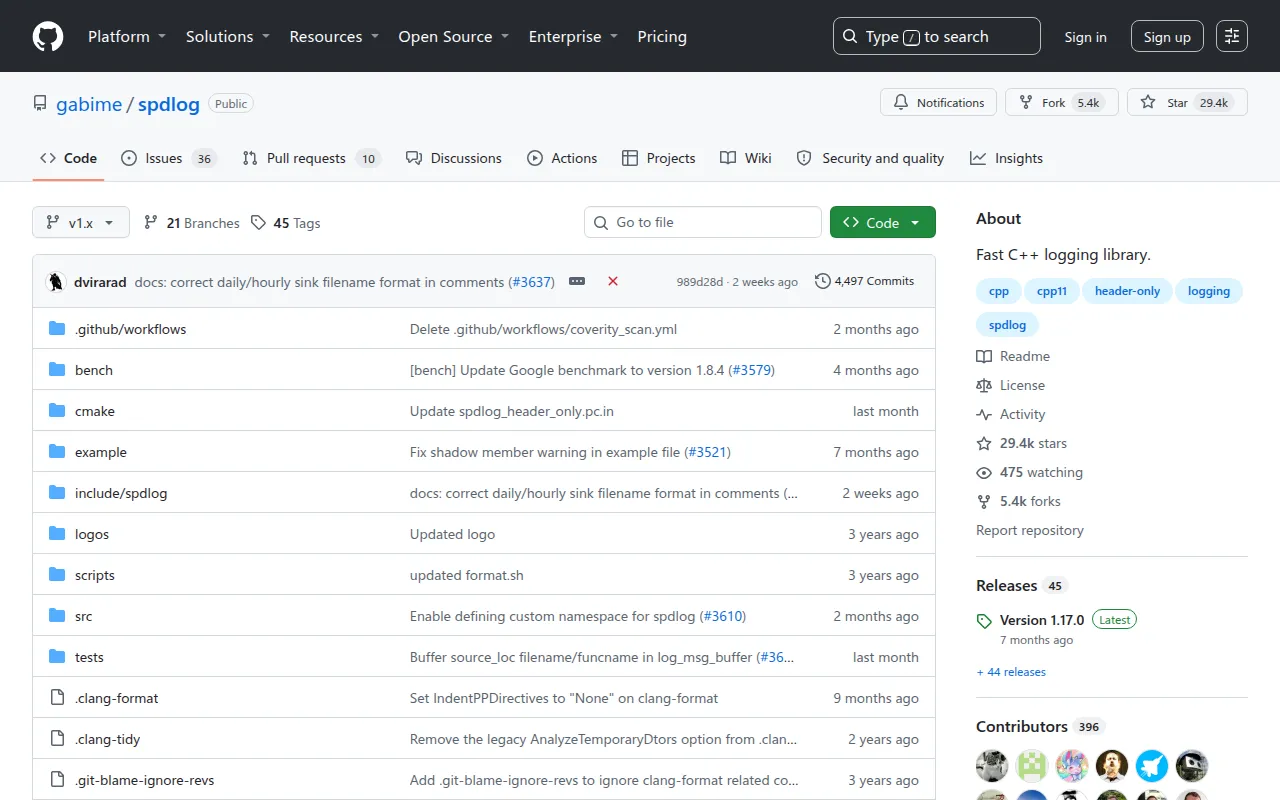Click the Sign in link
This screenshot has width=1280, height=800.
tap(1085, 37)
